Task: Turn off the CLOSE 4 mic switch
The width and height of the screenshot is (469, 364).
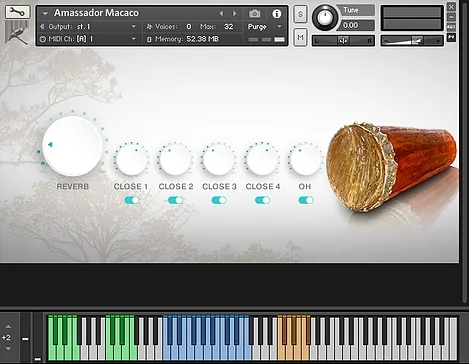Action: click(262, 200)
